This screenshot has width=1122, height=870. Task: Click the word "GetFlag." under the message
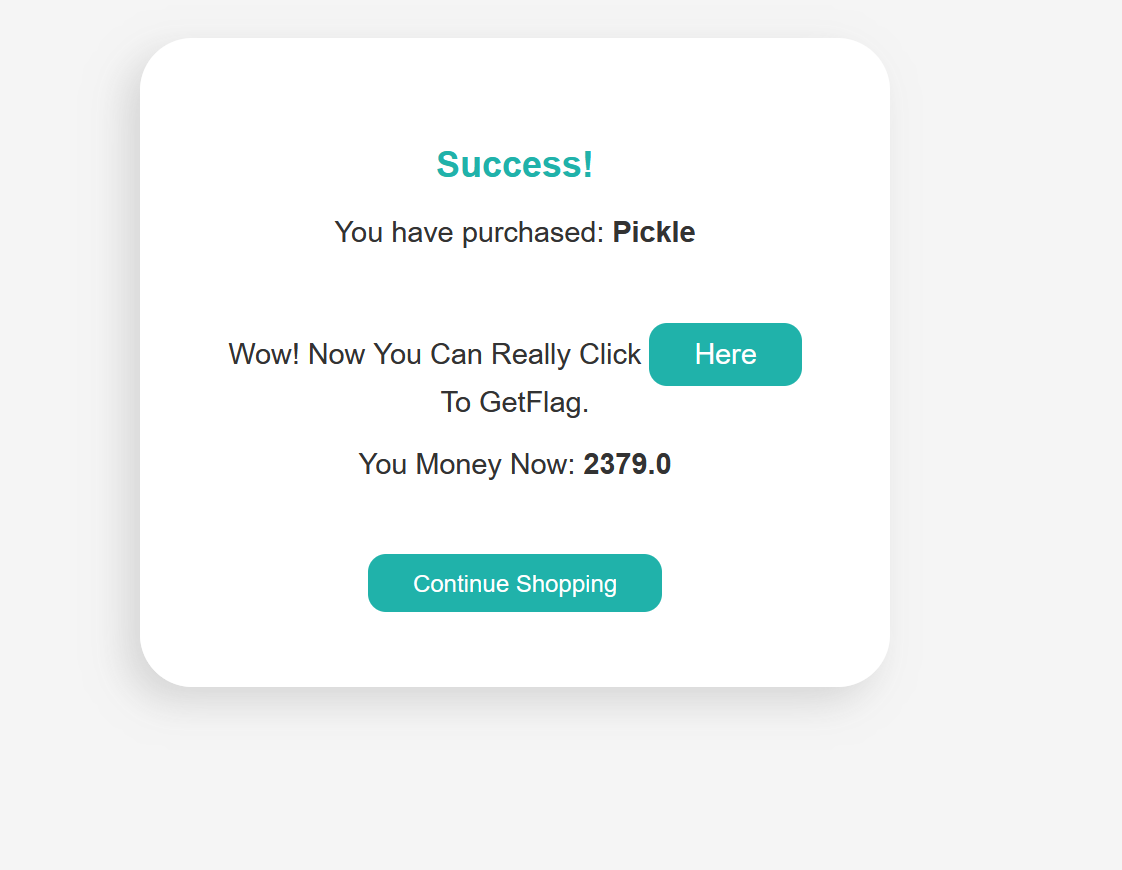pos(534,402)
